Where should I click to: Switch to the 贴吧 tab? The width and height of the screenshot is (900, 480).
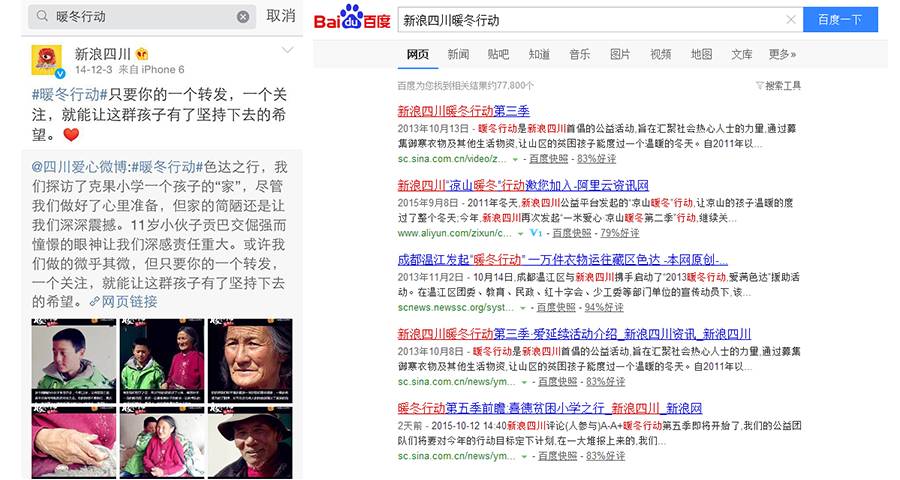498,55
